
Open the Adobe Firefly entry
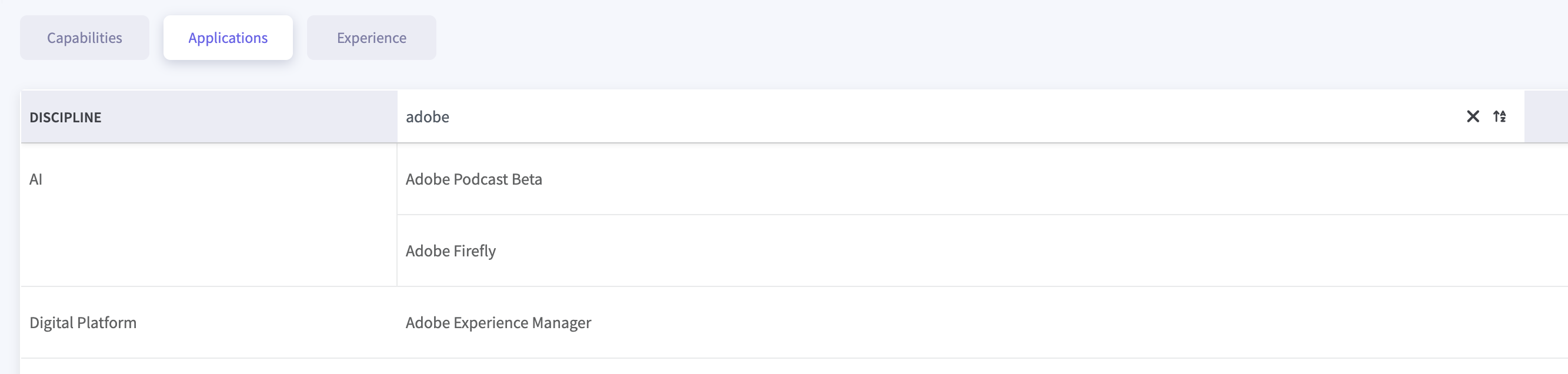click(451, 251)
